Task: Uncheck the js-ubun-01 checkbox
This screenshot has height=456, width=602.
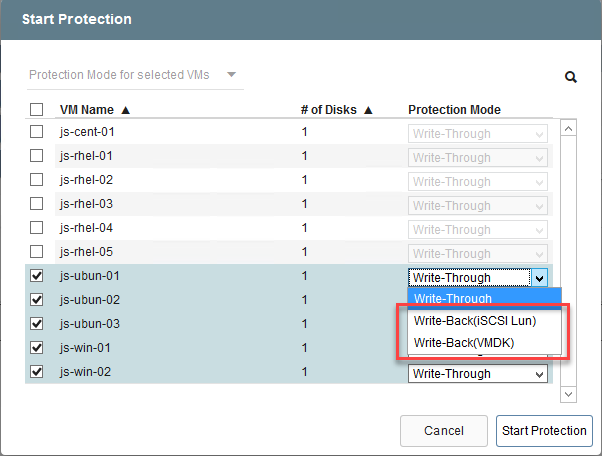Action: pyautogui.click(x=37, y=276)
